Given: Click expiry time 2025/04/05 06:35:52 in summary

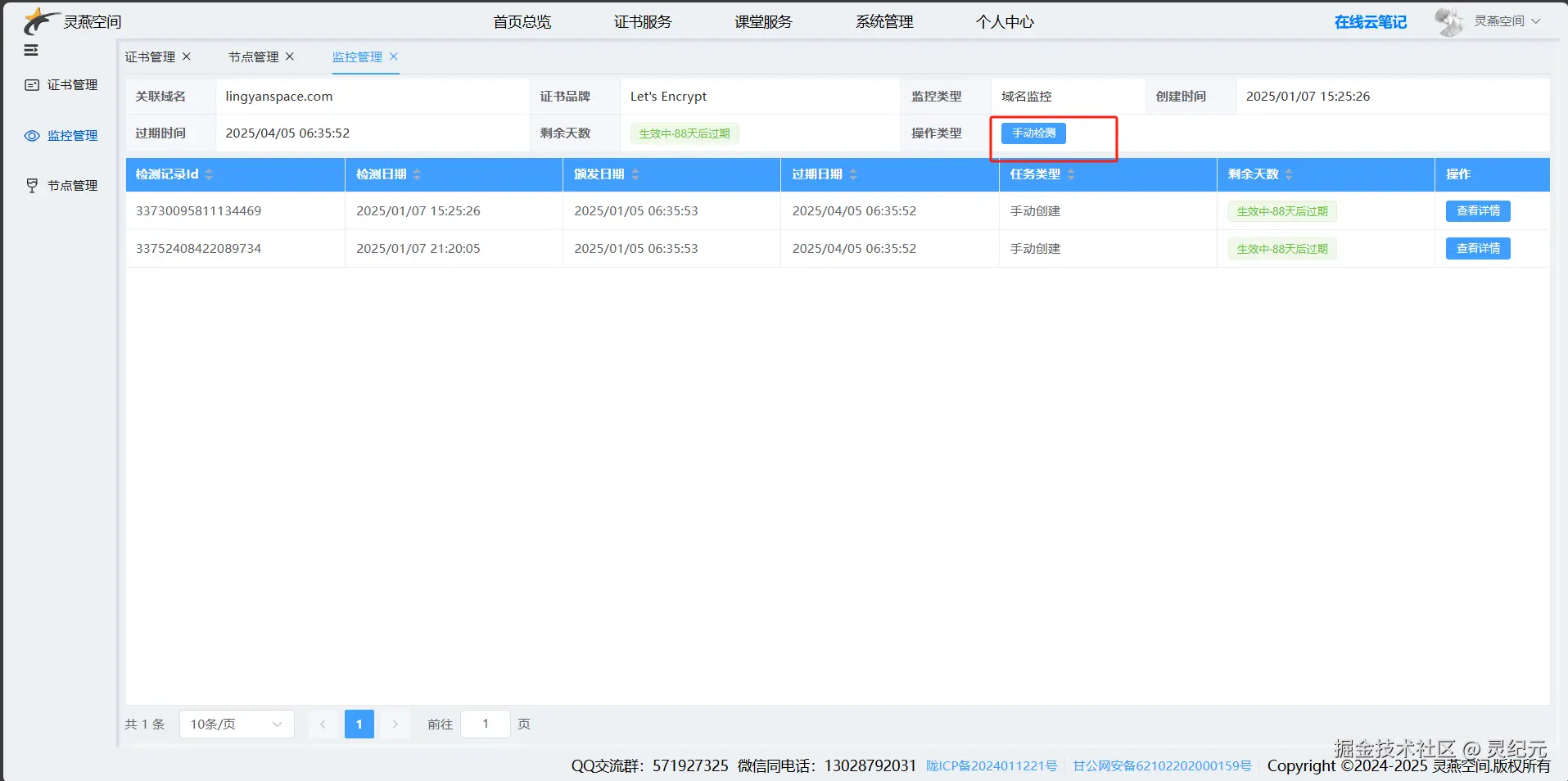Looking at the screenshot, I should [x=287, y=133].
